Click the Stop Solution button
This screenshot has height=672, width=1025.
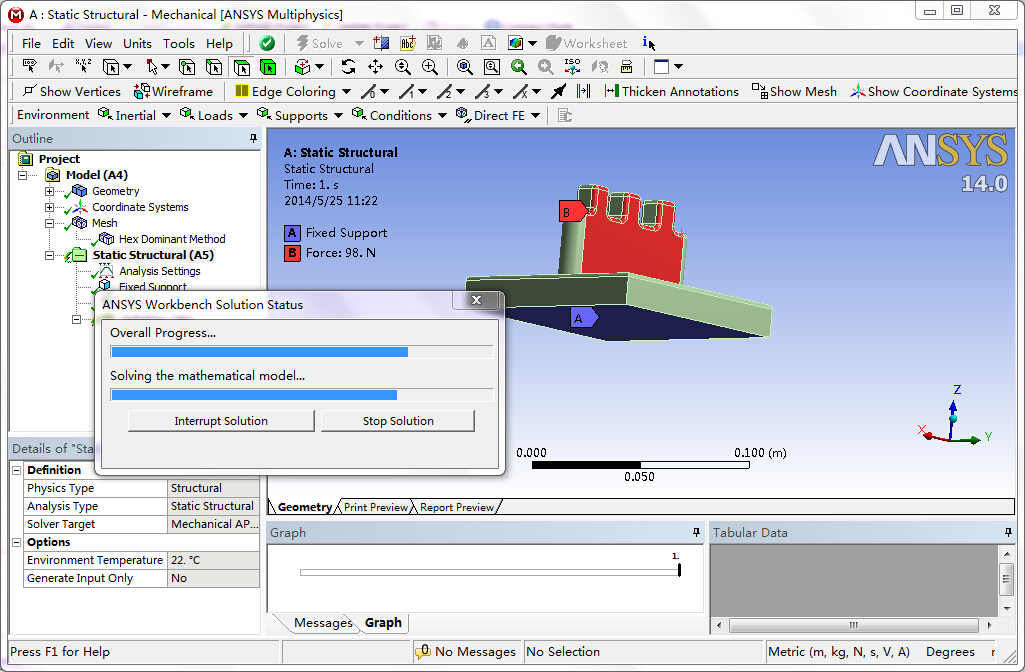tap(397, 420)
